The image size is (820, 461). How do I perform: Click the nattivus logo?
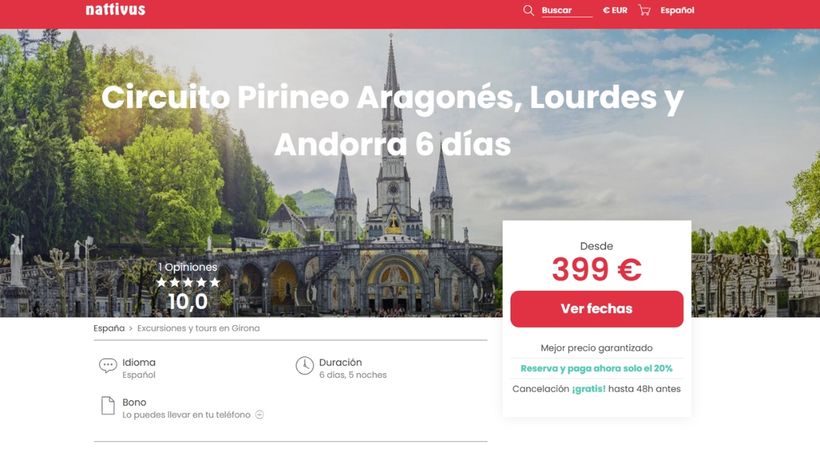click(116, 9)
